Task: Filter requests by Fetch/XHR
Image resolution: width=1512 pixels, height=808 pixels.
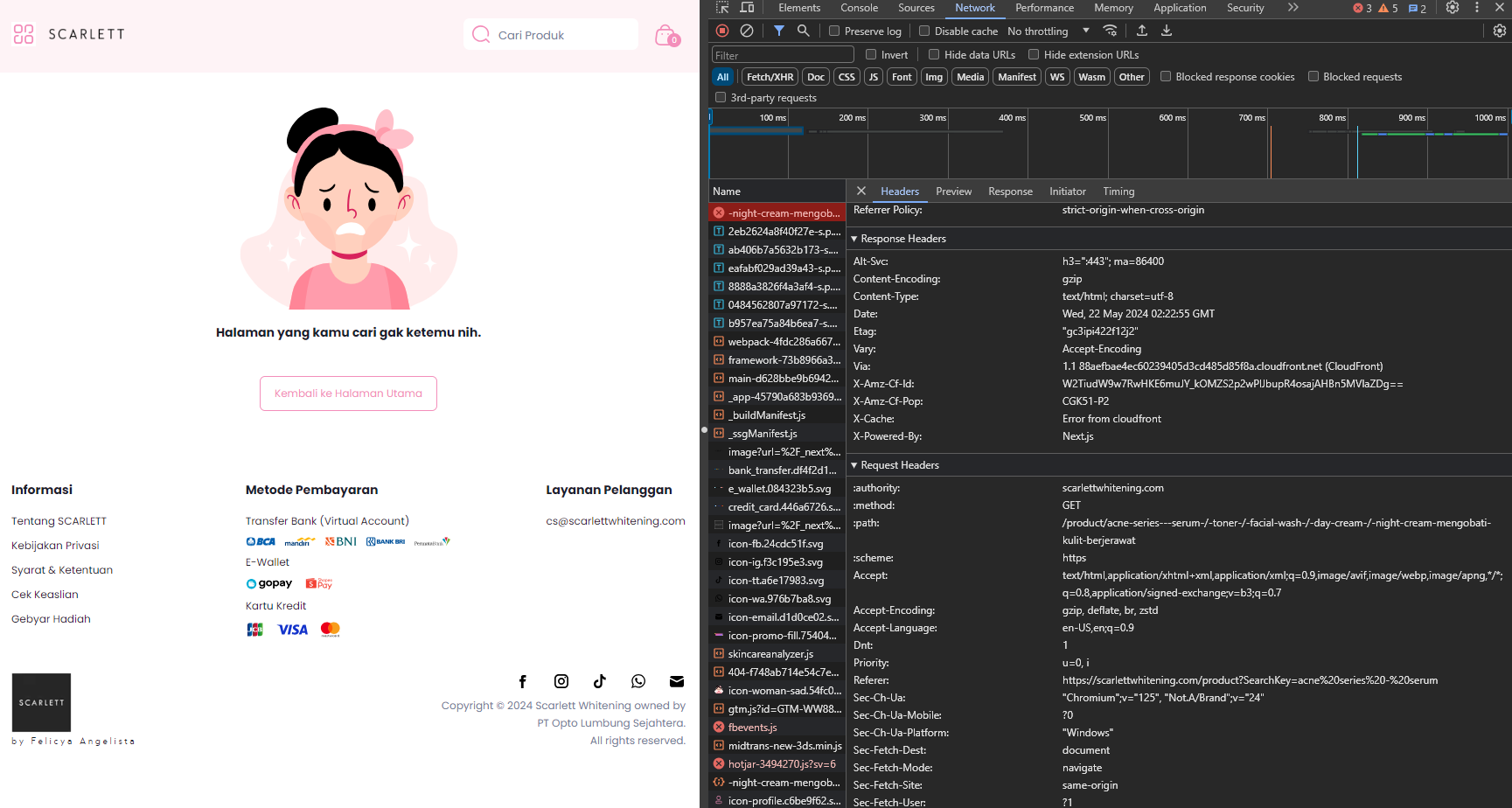Action: (770, 77)
